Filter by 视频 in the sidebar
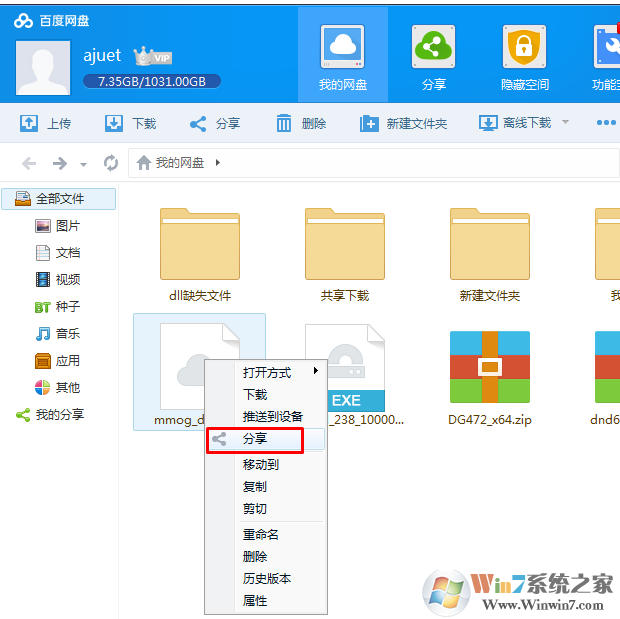 [58, 280]
